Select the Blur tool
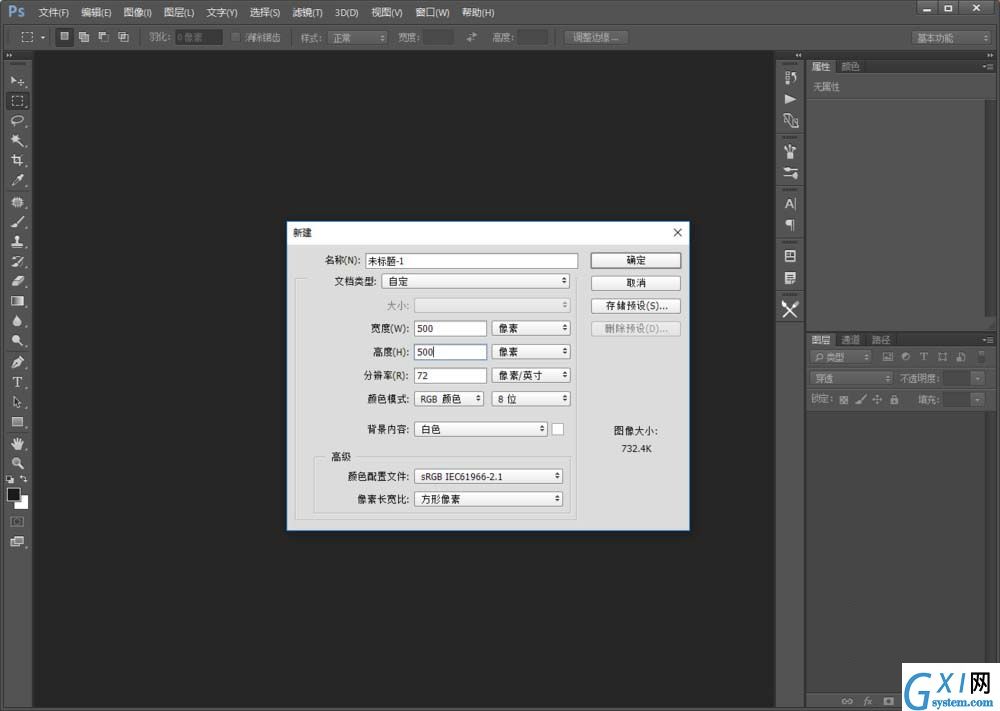 (17, 321)
